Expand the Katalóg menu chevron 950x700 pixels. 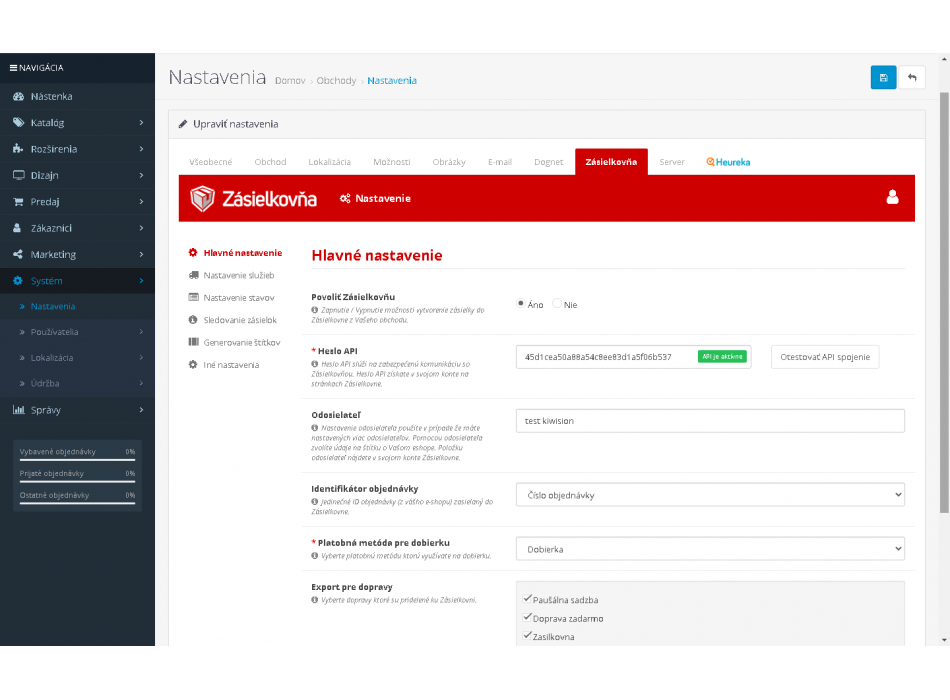[141, 122]
